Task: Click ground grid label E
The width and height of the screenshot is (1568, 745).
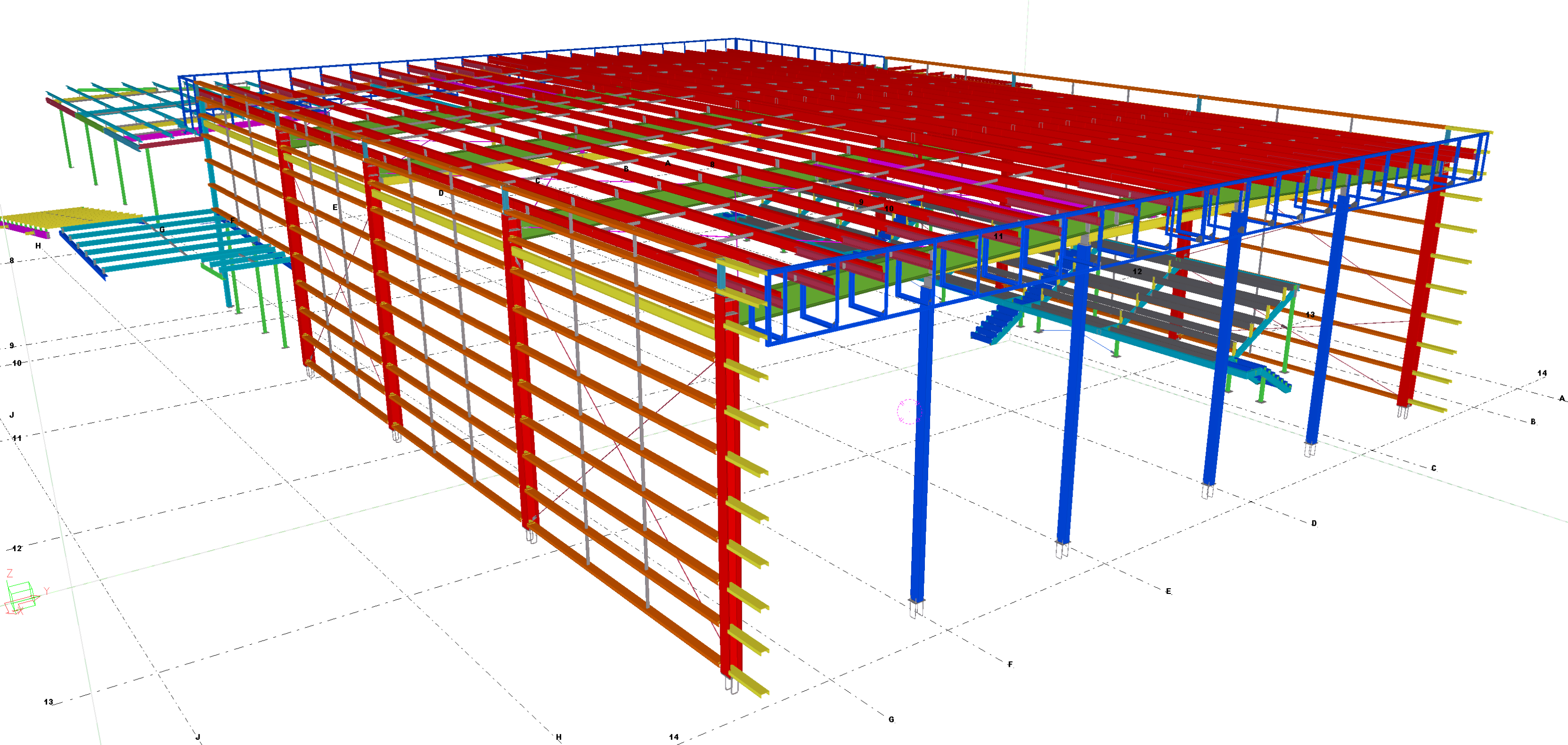Action: pos(1168,591)
